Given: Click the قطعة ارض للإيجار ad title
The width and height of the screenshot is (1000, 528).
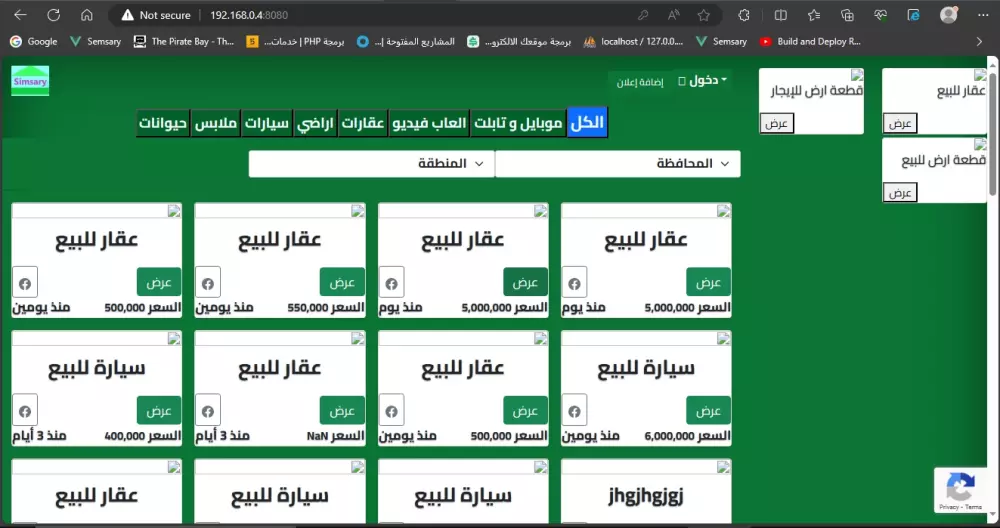Looking at the screenshot, I should tap(817, 91).
